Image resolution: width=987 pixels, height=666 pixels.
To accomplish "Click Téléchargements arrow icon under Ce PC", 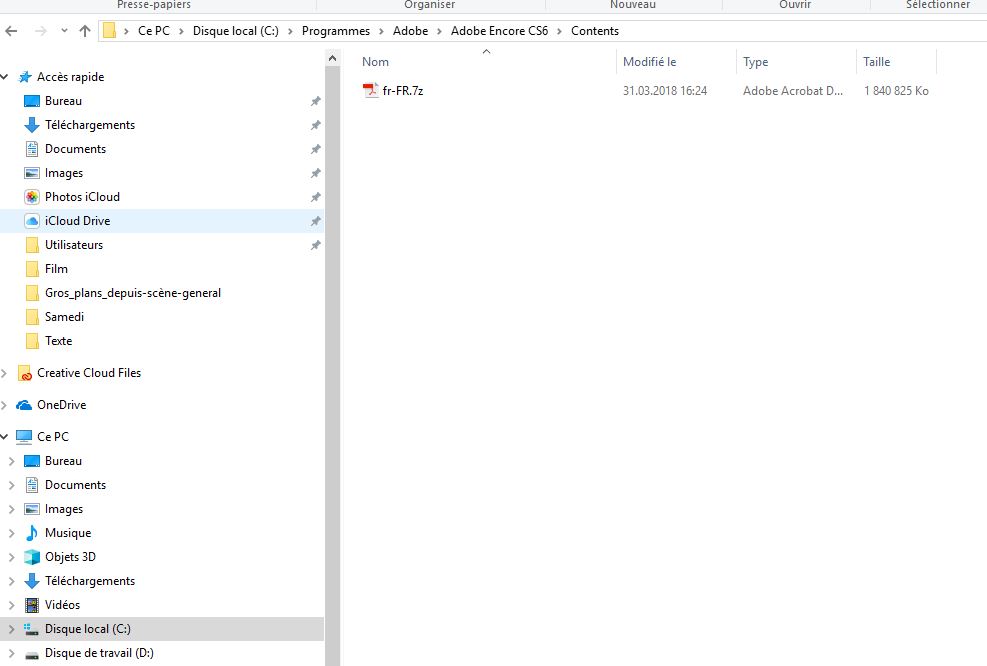I will tap(31, 581).
